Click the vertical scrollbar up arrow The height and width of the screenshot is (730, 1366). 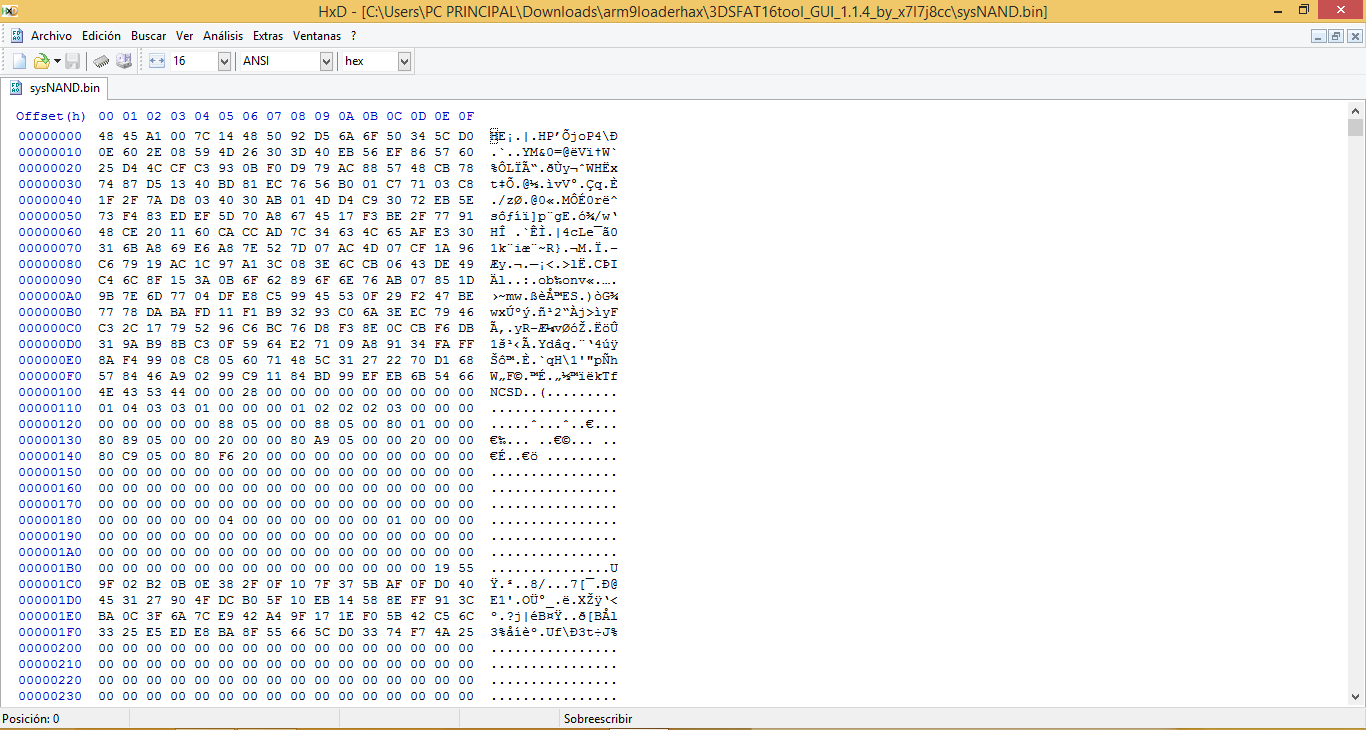pos(1355,109)
